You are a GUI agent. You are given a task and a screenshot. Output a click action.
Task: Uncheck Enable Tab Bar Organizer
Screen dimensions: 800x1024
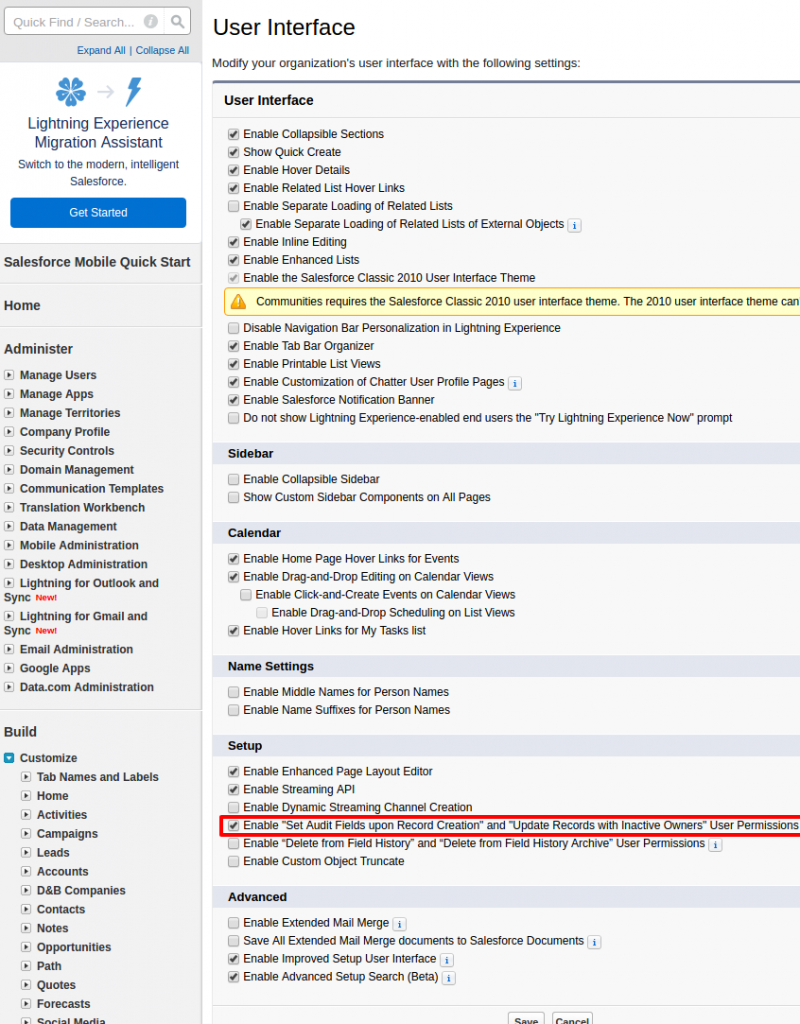point(233,346)
